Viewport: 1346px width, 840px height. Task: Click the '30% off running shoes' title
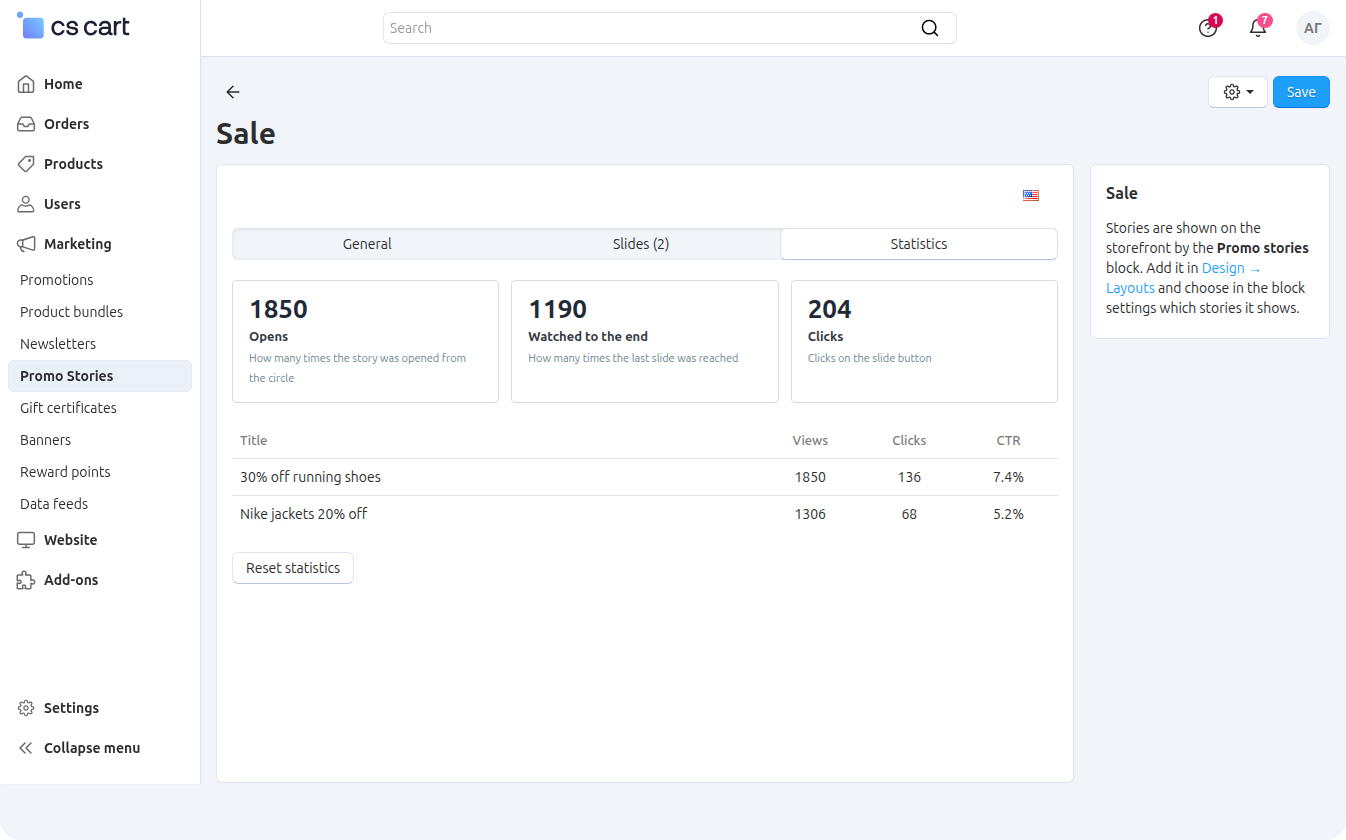click(x=310, y=477)
